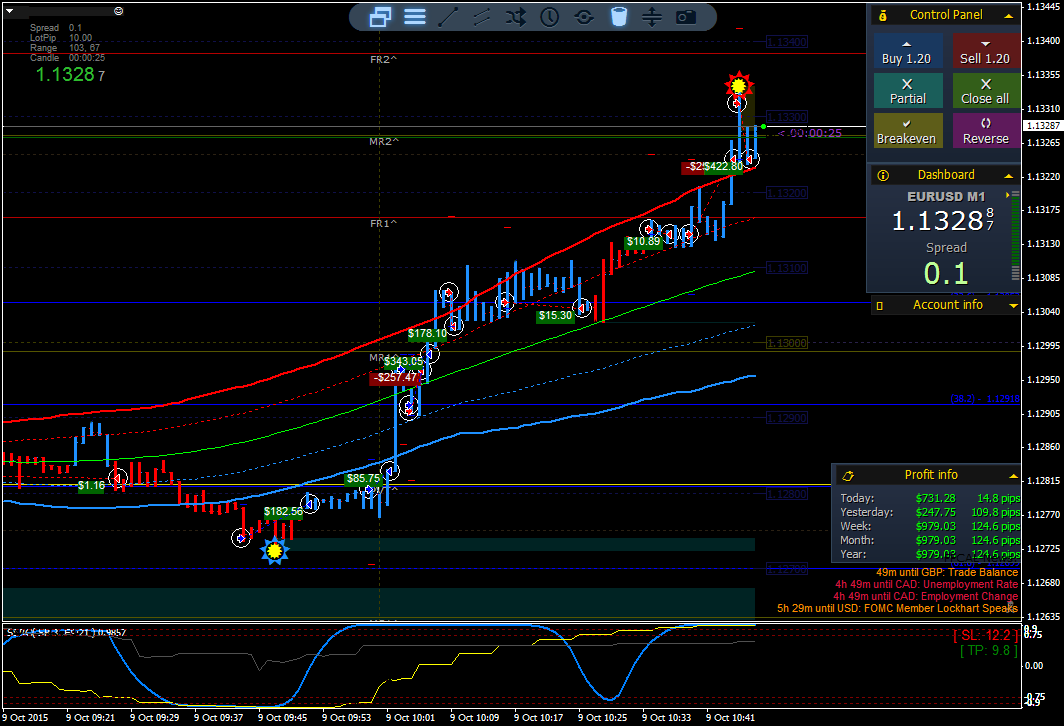The image size is (1064, 726).
Task: Click the Week profit value $979.03
Action: [x=935, y=527]
